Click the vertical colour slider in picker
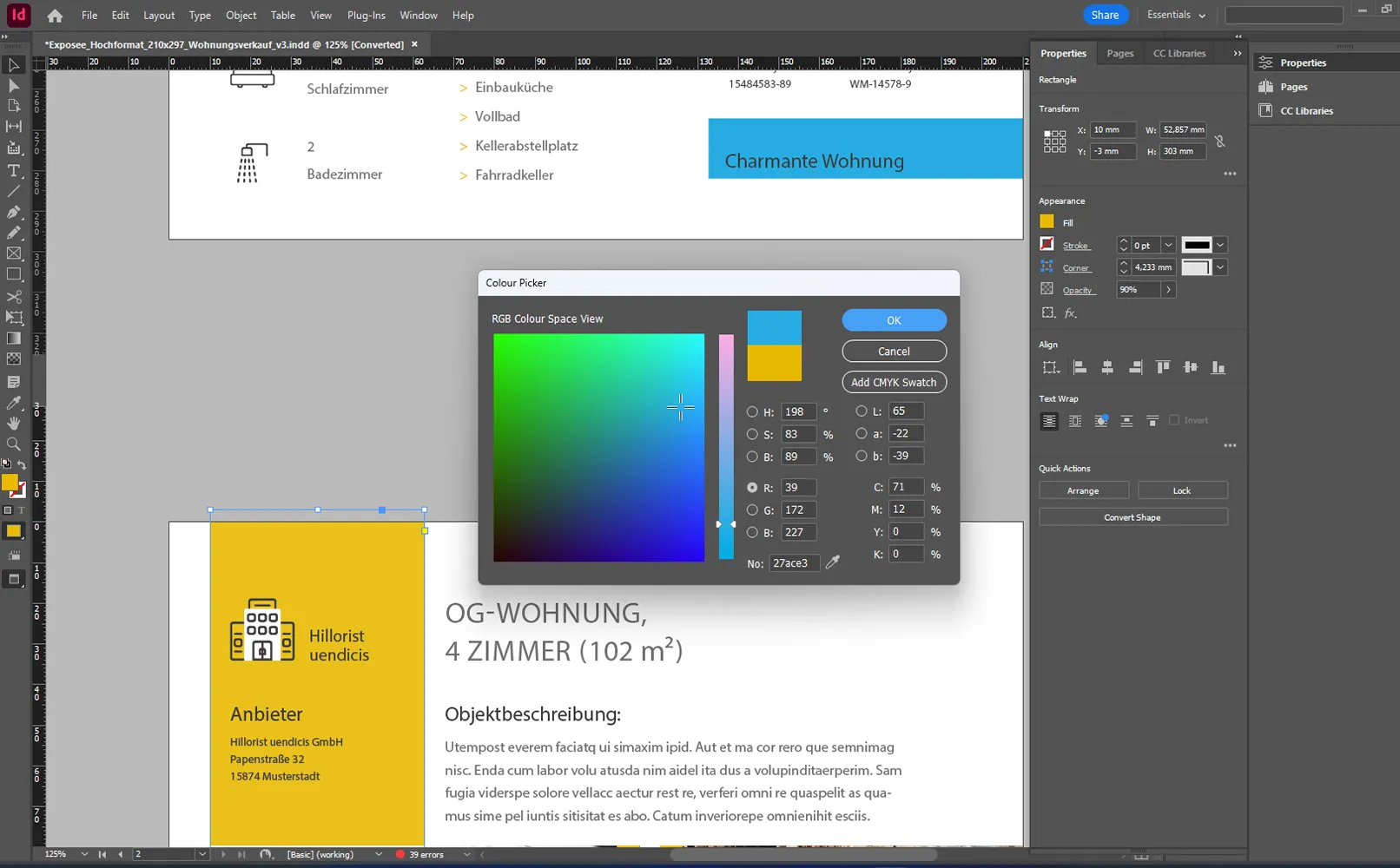This screenshot has height=868, width=1400. (726, 447)
